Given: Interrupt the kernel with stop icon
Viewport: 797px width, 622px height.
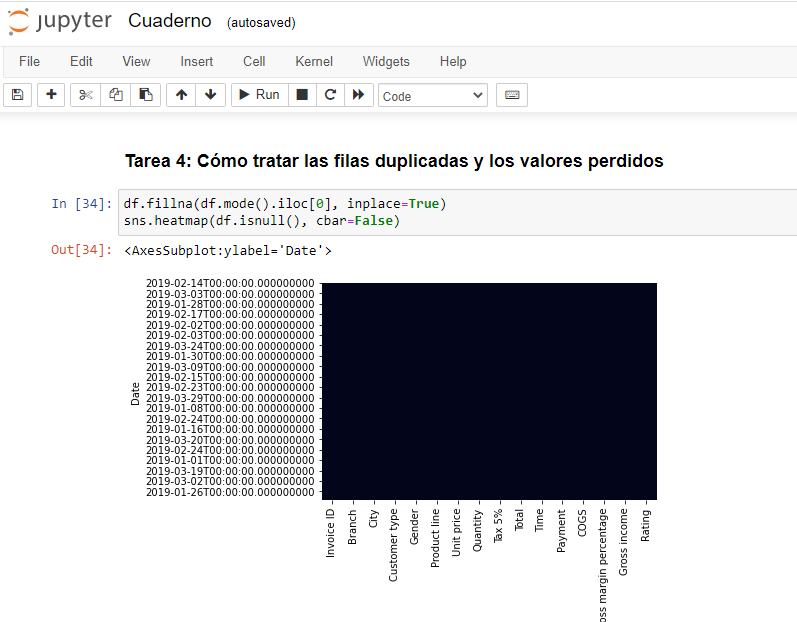Looking at the screenshot, I should [x=302, y=95].
